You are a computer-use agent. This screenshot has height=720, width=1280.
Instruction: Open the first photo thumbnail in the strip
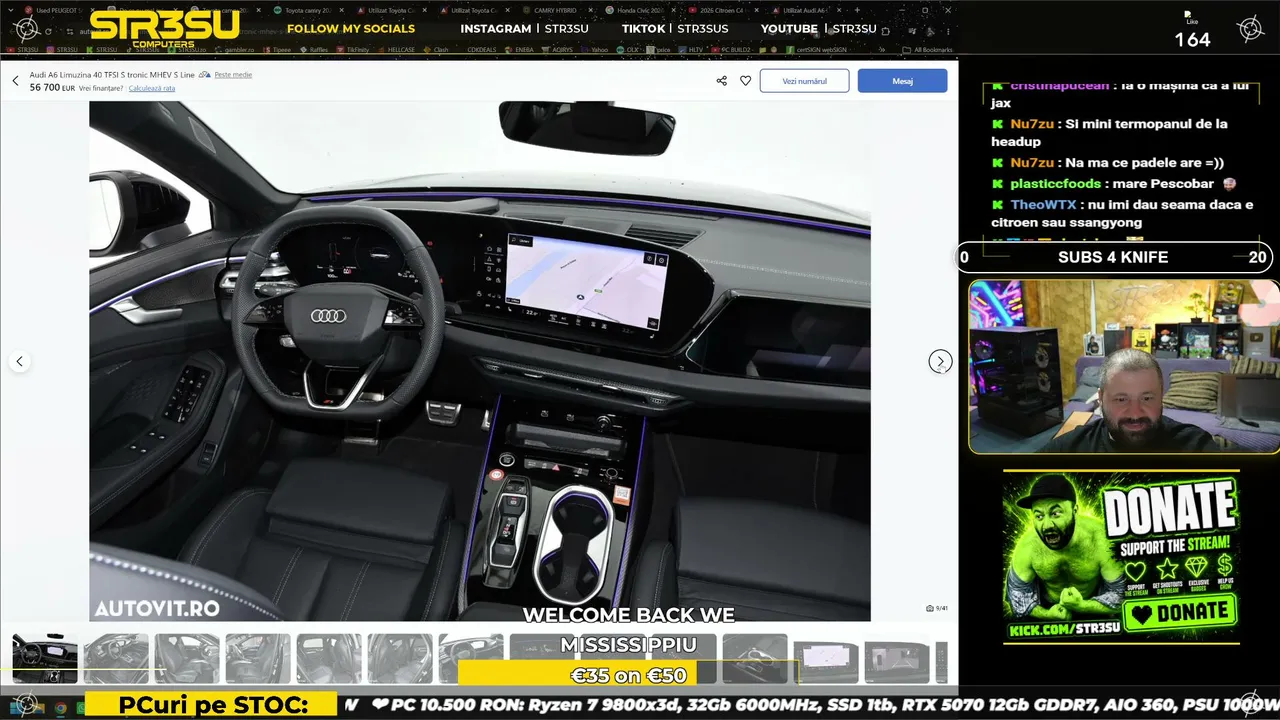coord(45,659)
